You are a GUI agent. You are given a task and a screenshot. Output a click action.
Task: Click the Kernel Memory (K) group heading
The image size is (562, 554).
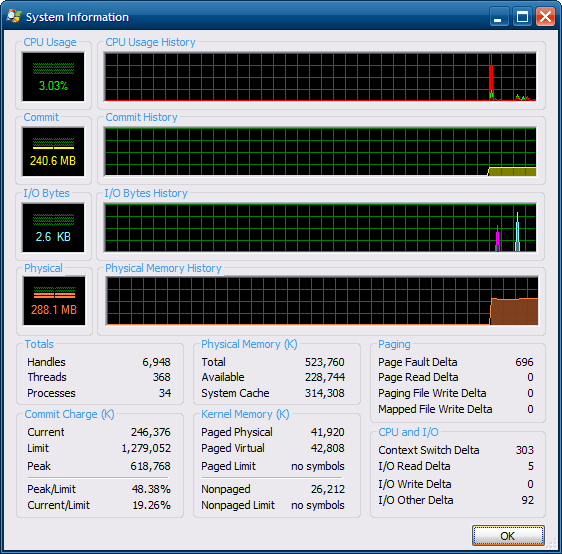[x=245, y=414]
